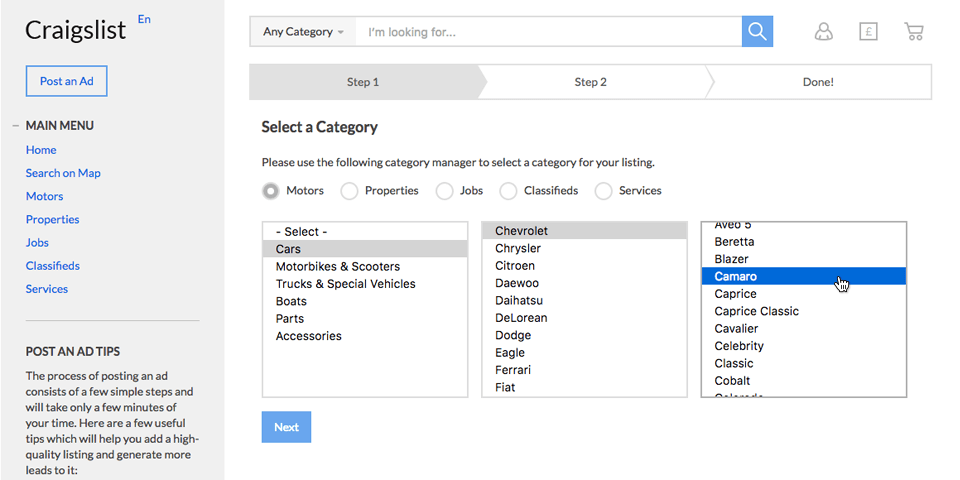
Task: Go to the Done! step tab
Action: pyautogui.click(x=819, y=82)
